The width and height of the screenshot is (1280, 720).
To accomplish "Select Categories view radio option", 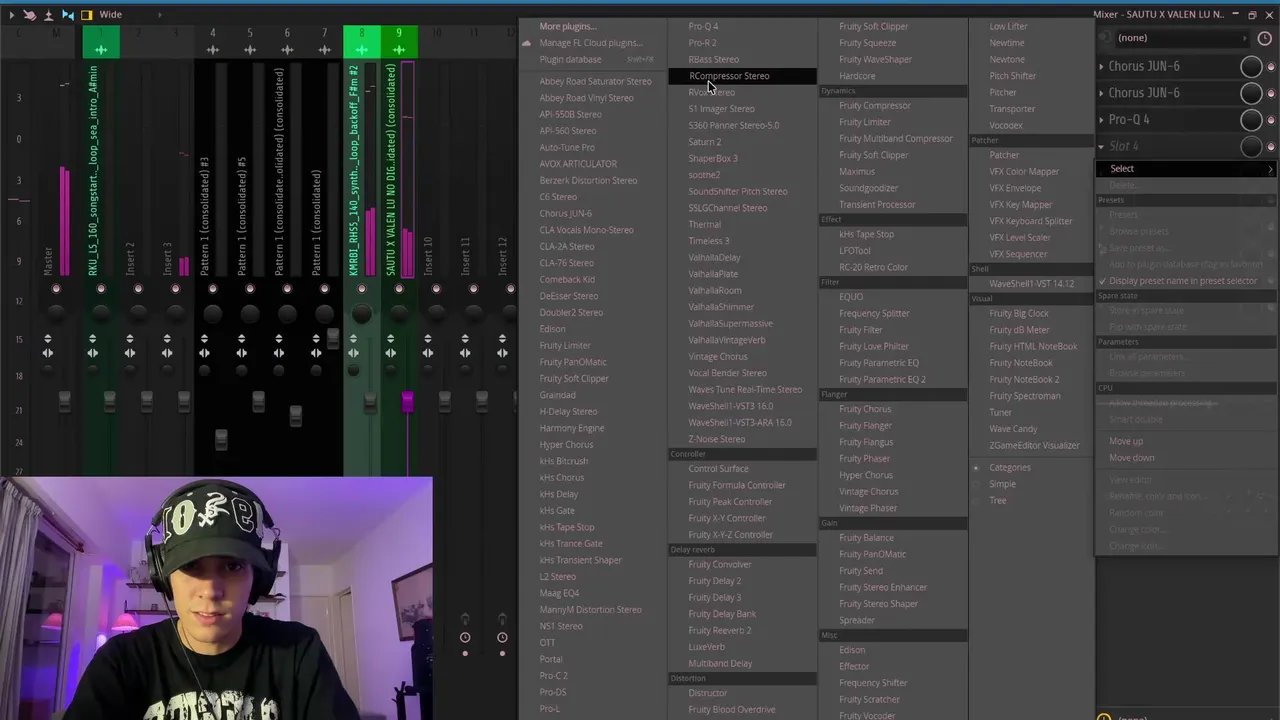I will [1009, 467].
